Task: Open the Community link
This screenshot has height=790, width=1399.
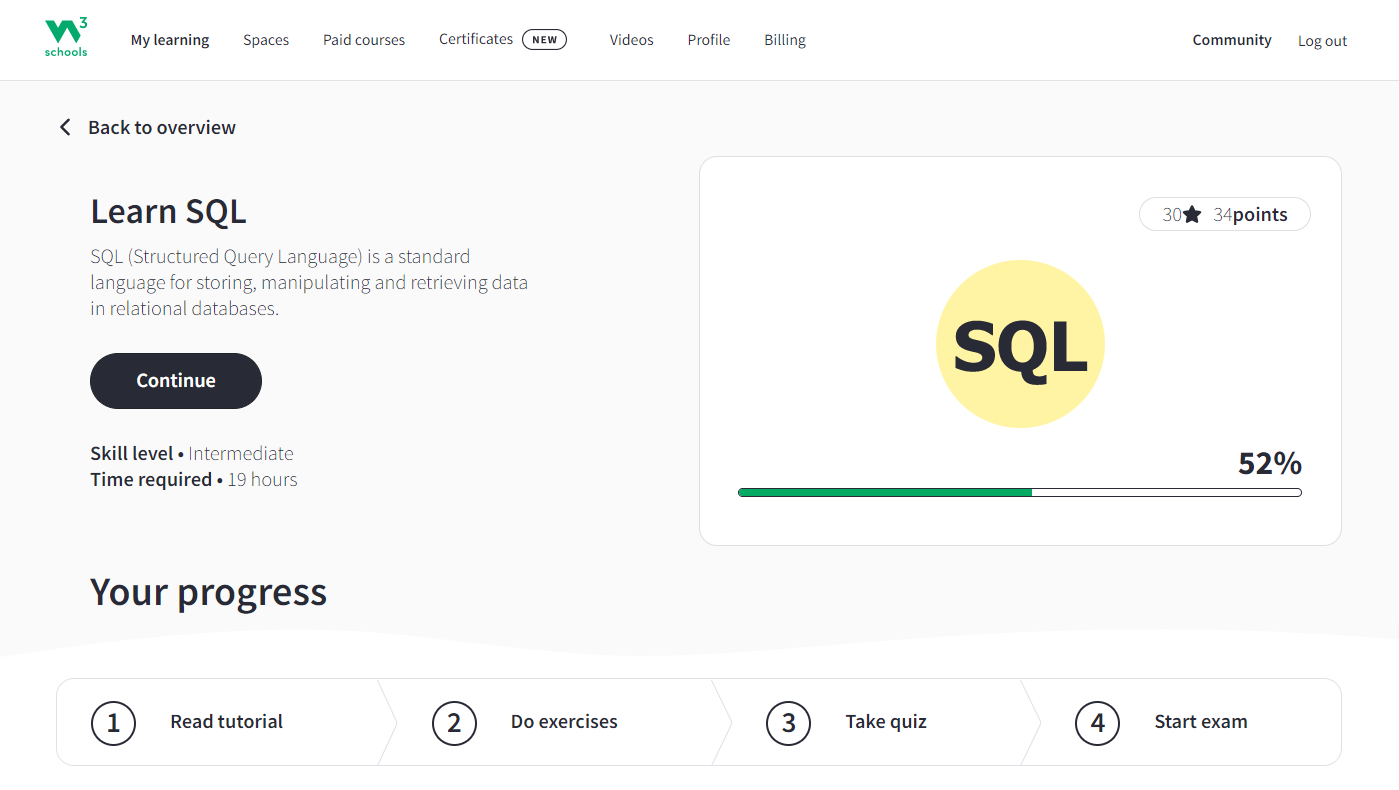Action: tap(1232, 40)
